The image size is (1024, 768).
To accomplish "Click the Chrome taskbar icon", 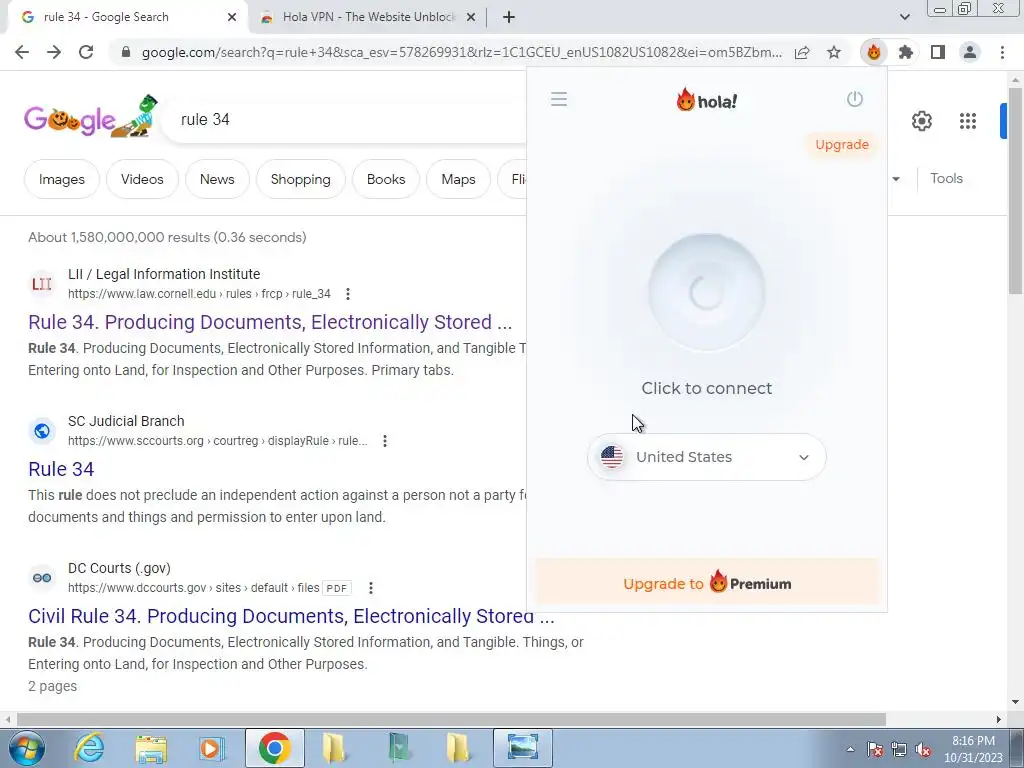I will (x=274, y=748).
